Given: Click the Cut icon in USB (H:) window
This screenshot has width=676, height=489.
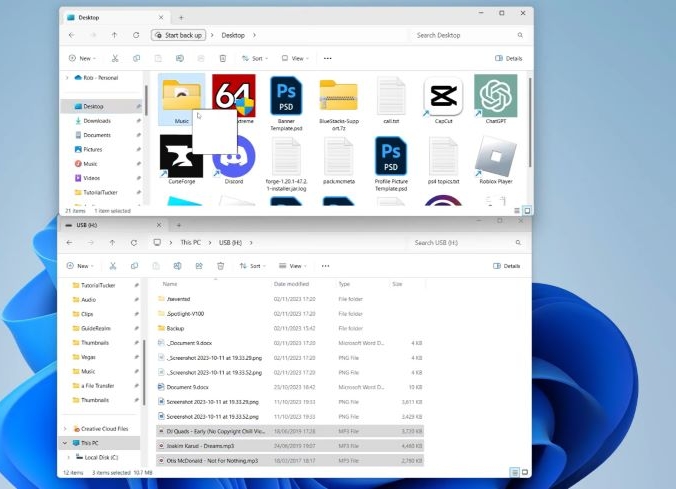Looking at the screenshot, I should tap(113, 266).
